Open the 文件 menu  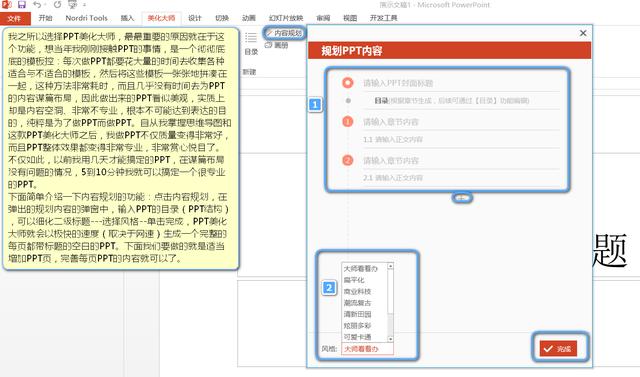point(15,18)
